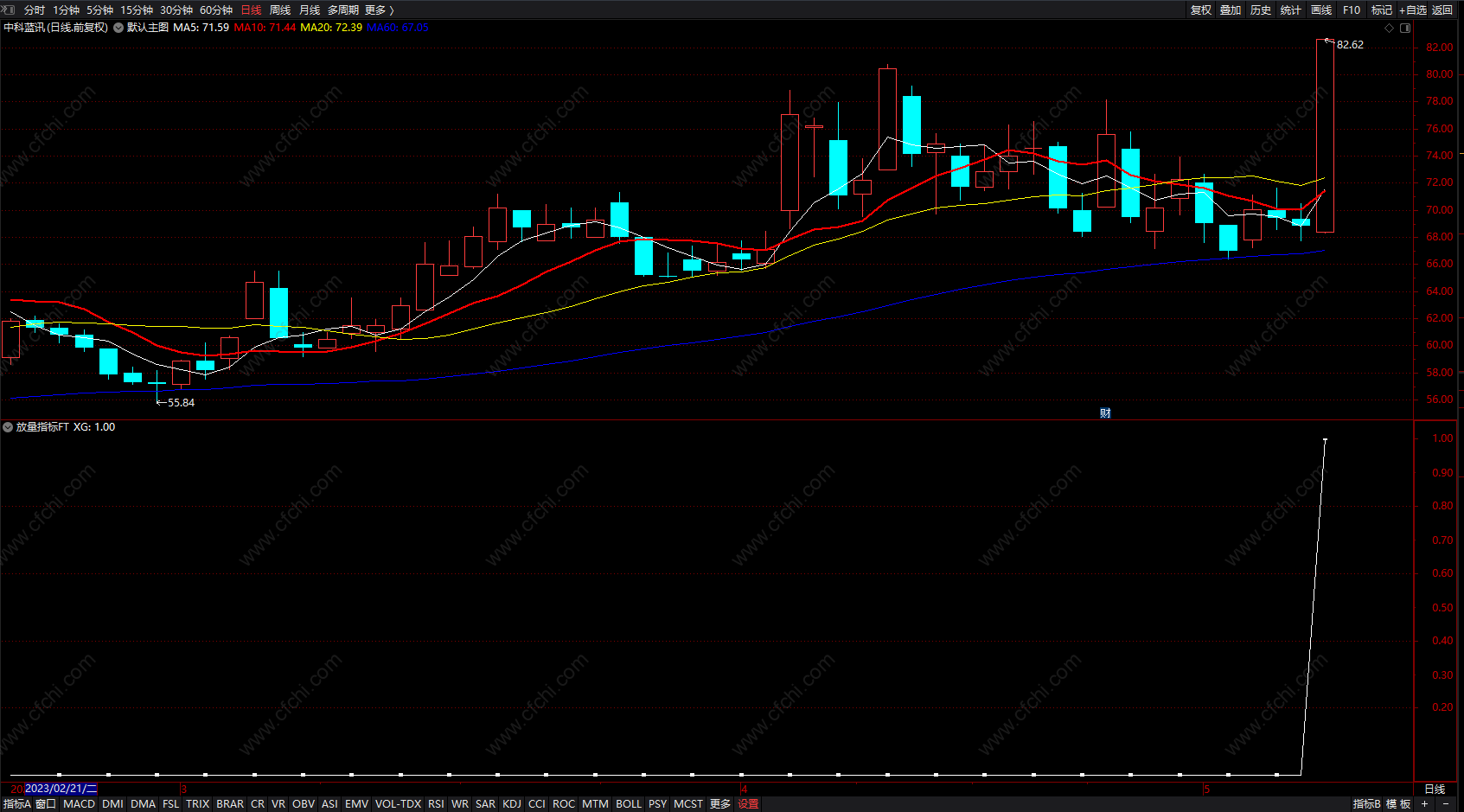1464x812 pixels.
Task: Switch indicator to WR
Action: point(460,804)
